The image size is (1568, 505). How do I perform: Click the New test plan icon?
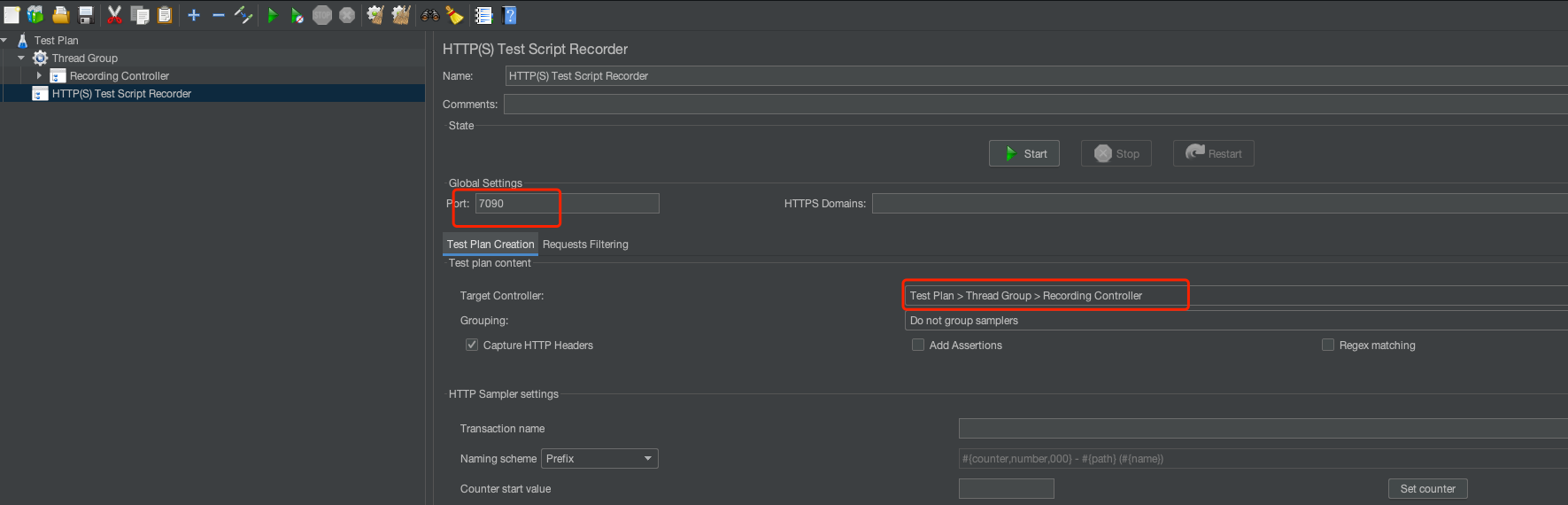12,15
